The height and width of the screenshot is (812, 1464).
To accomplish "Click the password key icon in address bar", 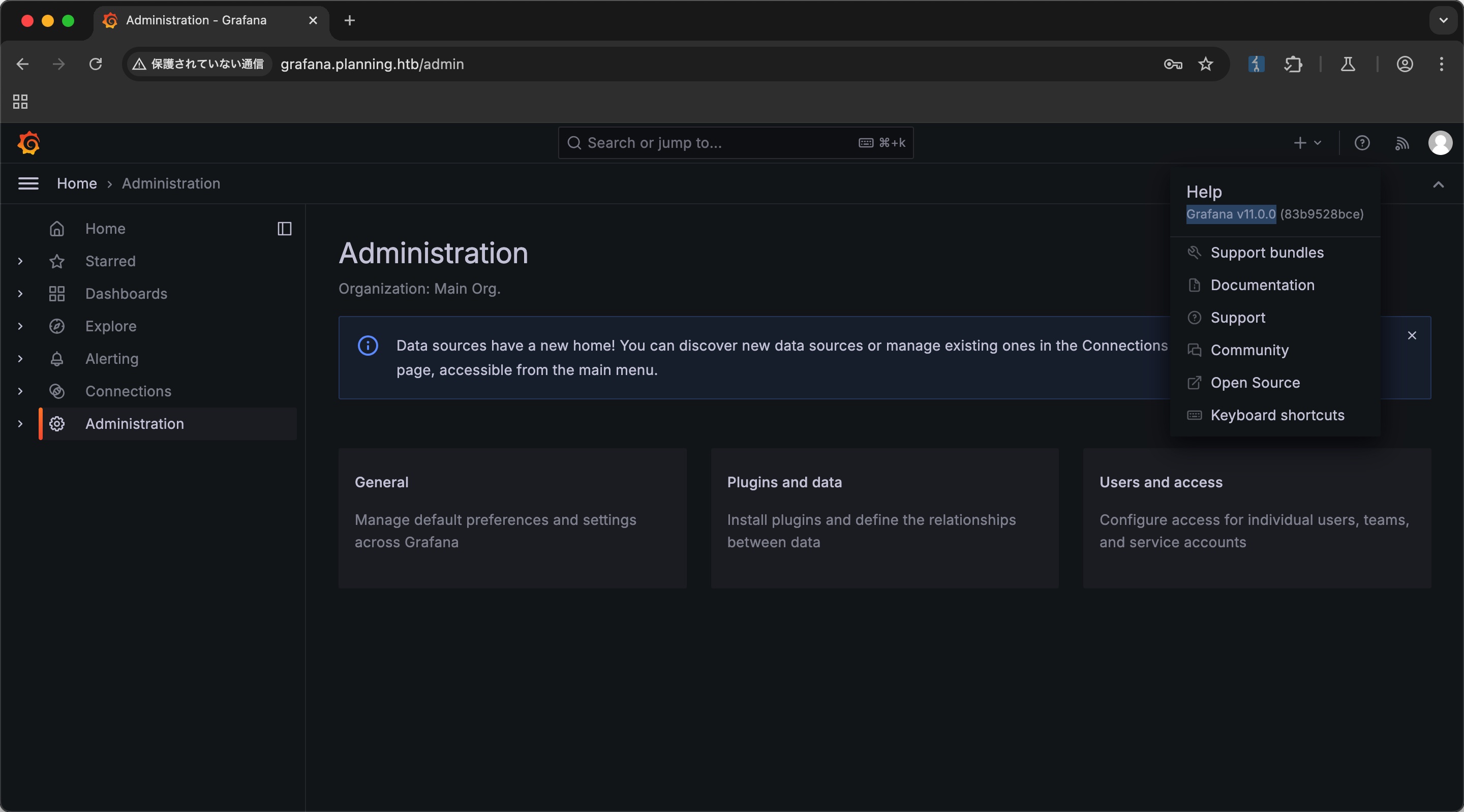I will click(x=1172, y=64).
